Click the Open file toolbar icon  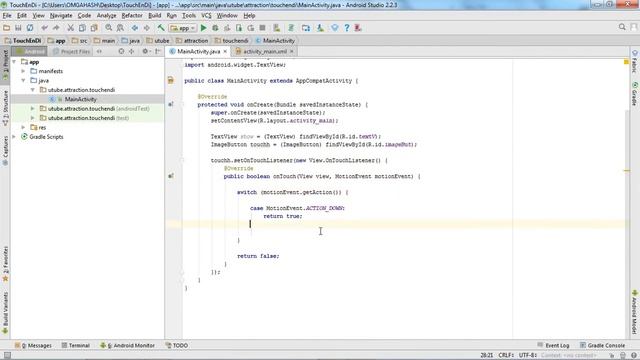click(x=6, y=28)
